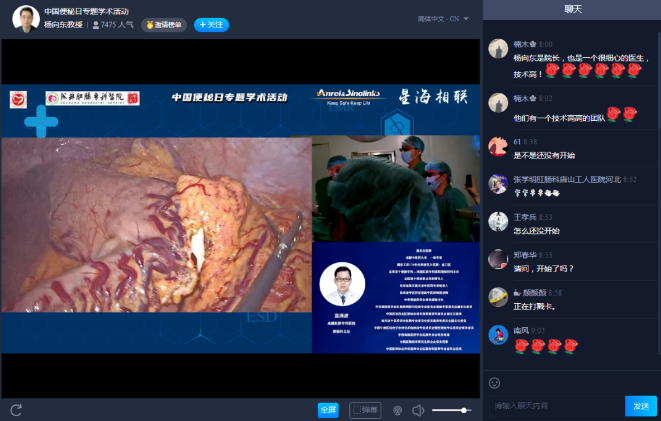Click the host avatar of 杨向东教授
661x421 pixels.
[26, 19]
